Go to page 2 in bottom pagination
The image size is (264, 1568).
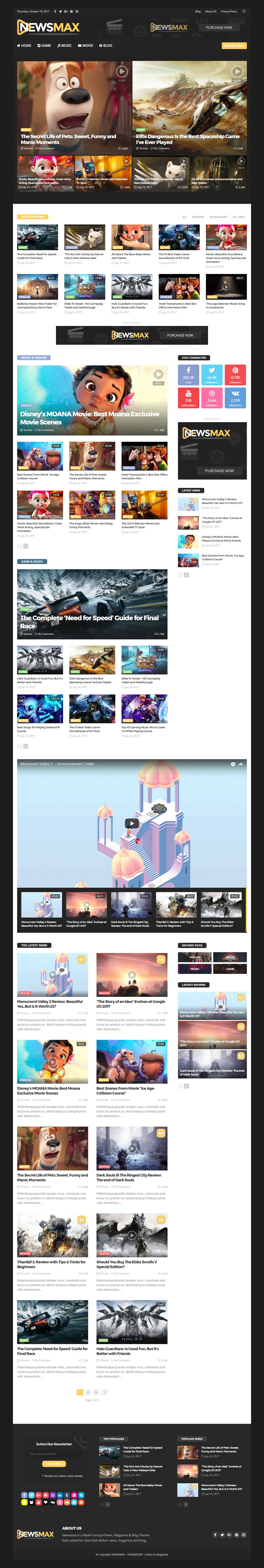88,1392
